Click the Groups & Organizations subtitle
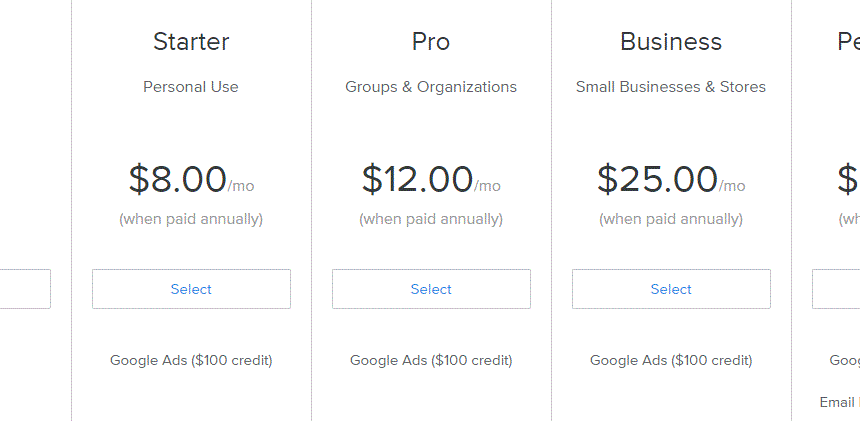The width and height of the screenshot is (860, 421). (431, 87)
